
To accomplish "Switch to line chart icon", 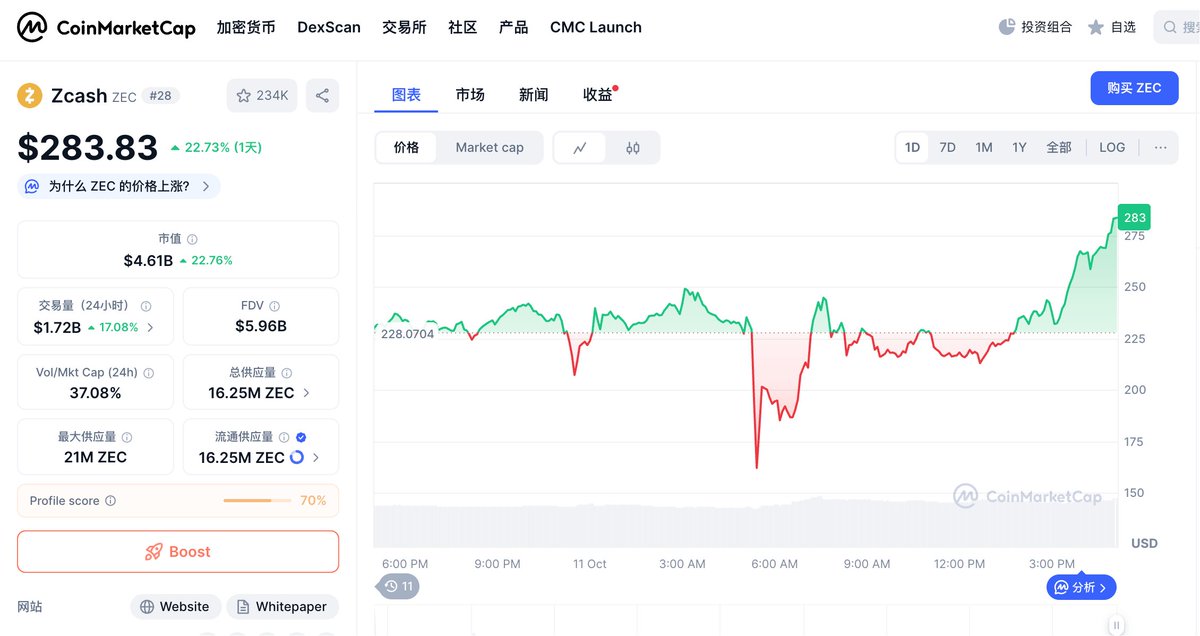I will pos(580,148).
